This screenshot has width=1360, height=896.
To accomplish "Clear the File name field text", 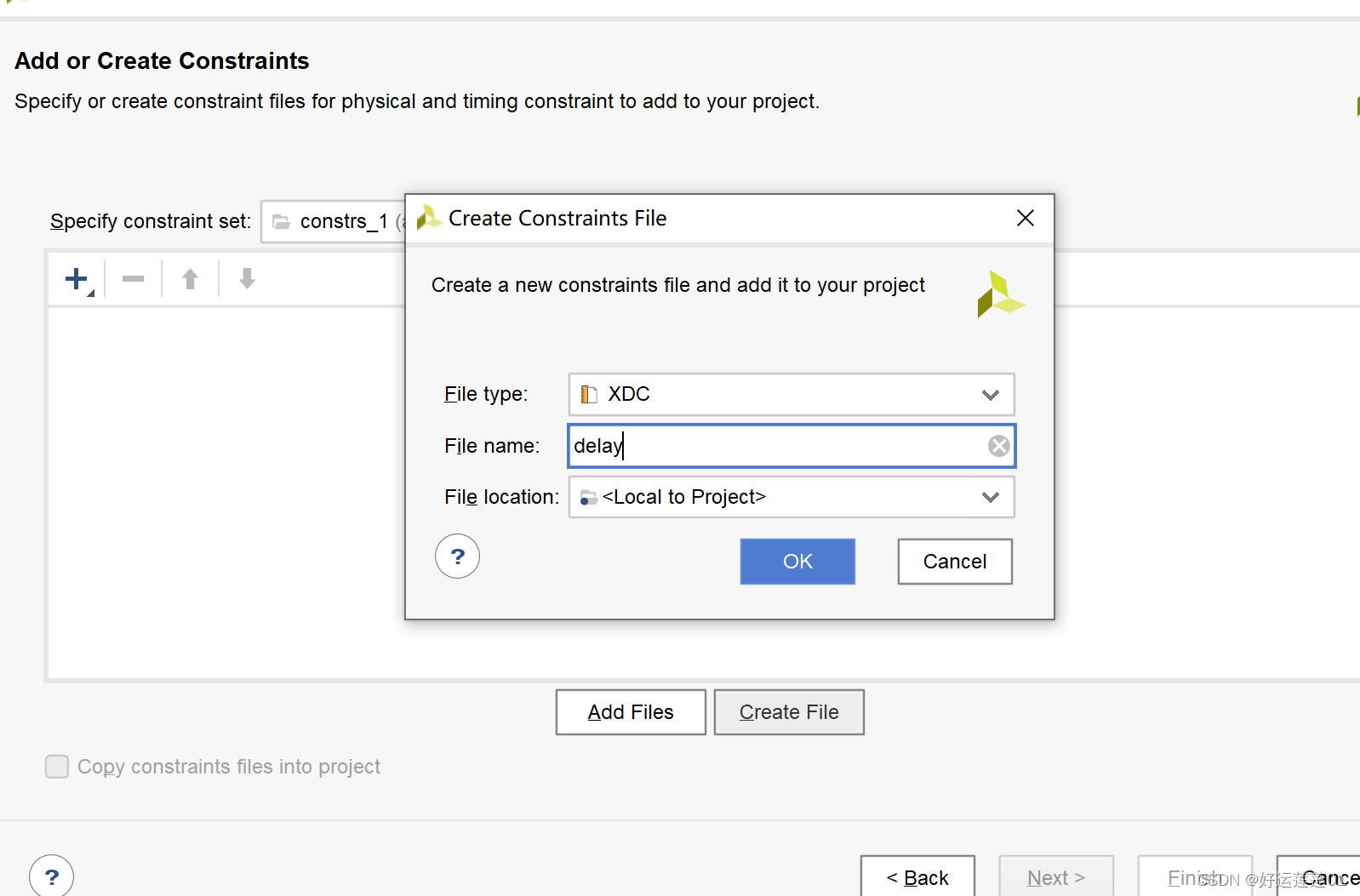I will click(998, 446).
